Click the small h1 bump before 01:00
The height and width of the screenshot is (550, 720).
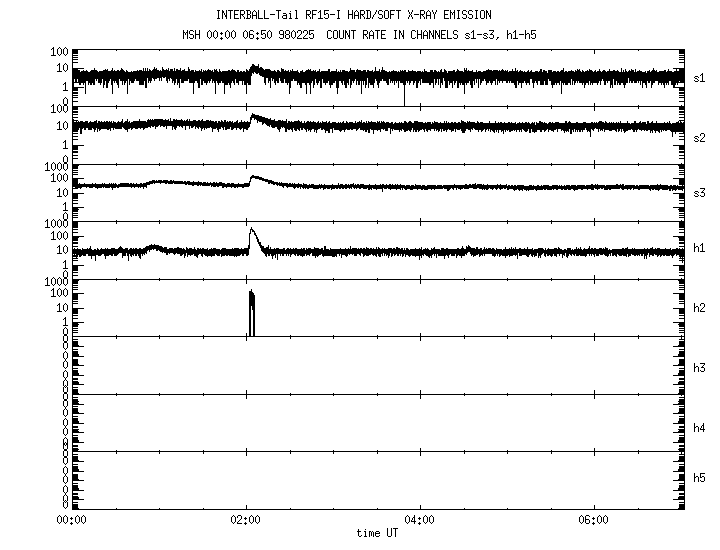(x=153, y=246)
